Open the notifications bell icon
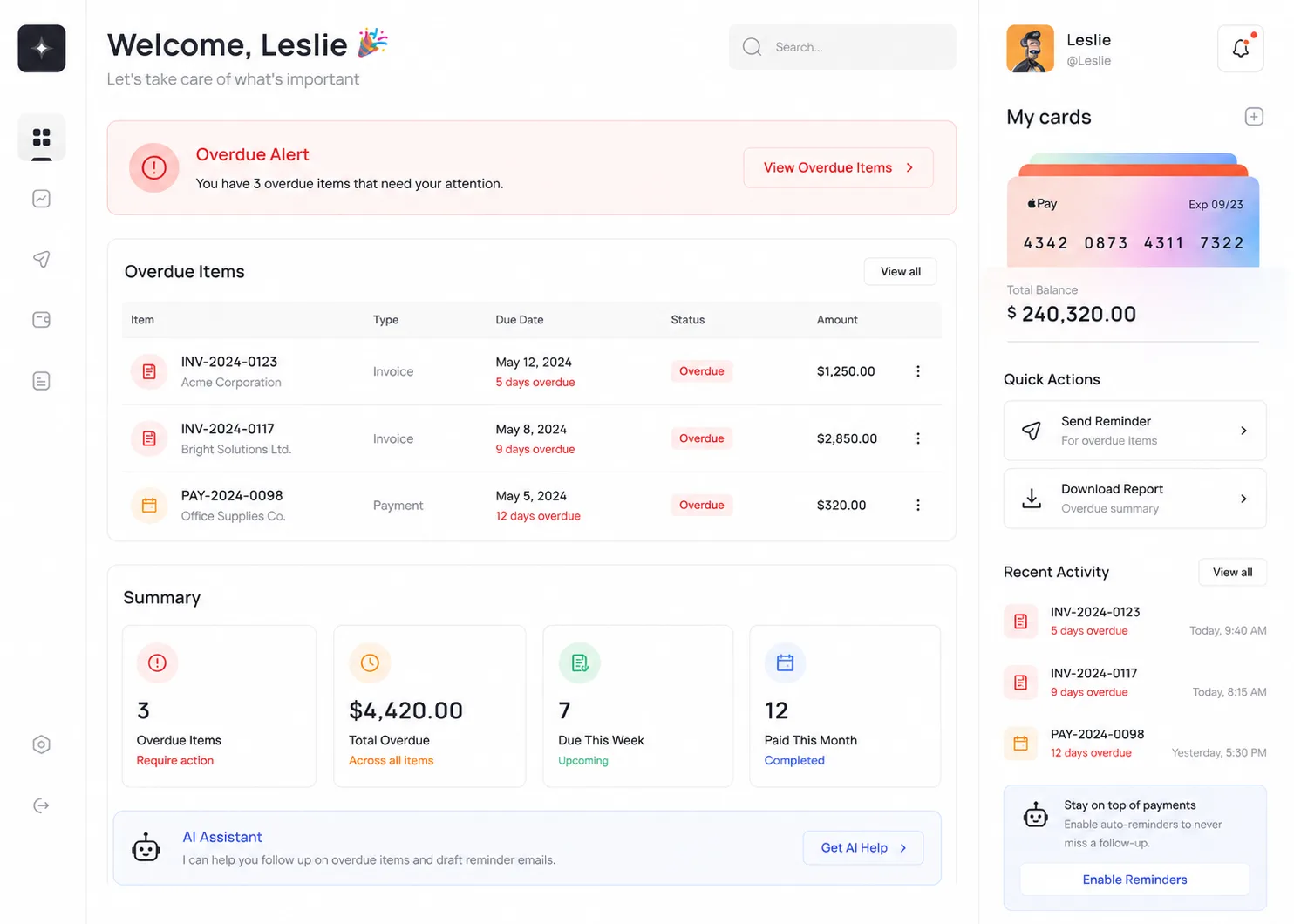Viewport: 1294px width, 924px height. (x=1241, y=48)
